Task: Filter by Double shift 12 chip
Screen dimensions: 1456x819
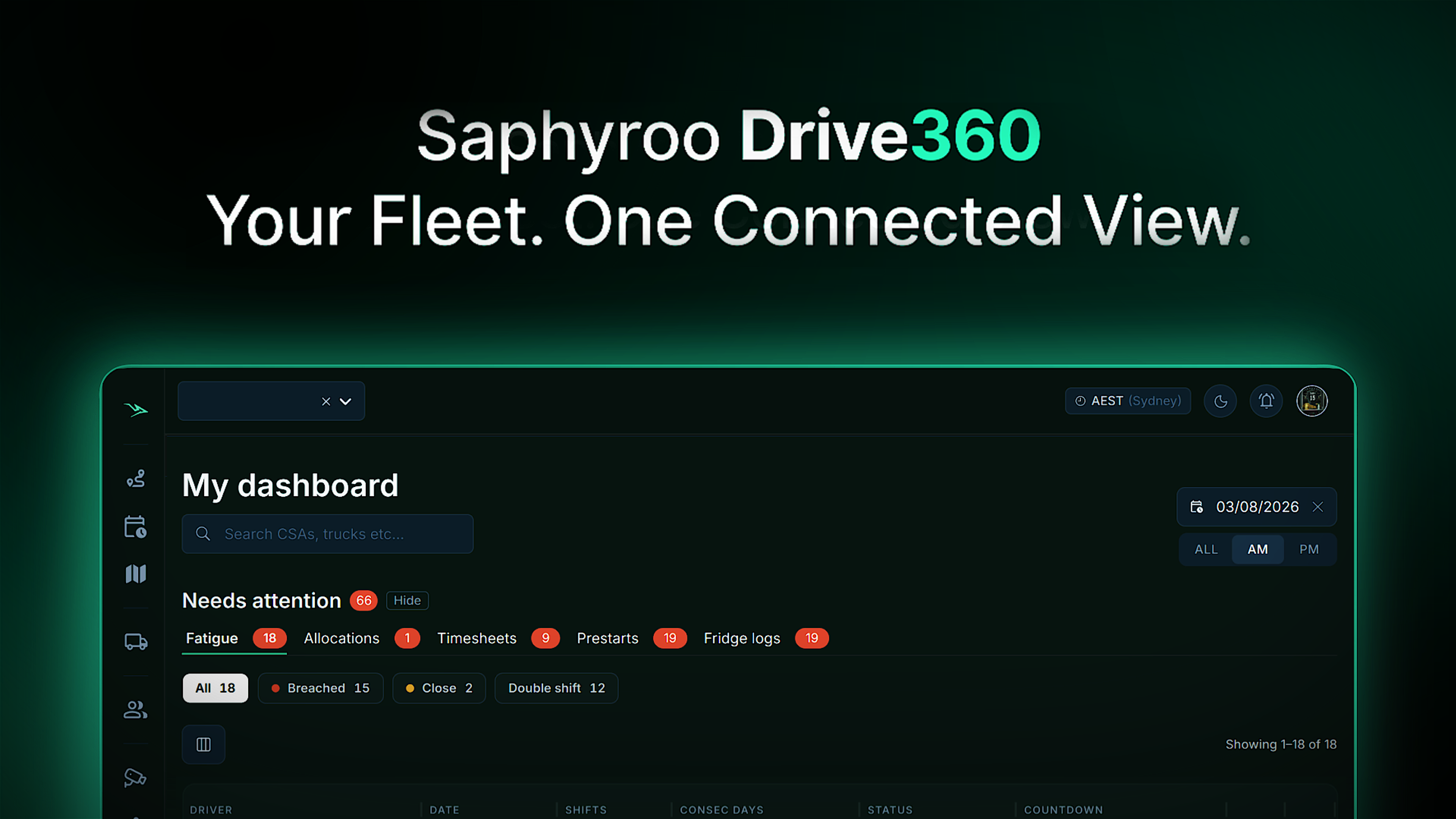Action: (x=556, y=688)
